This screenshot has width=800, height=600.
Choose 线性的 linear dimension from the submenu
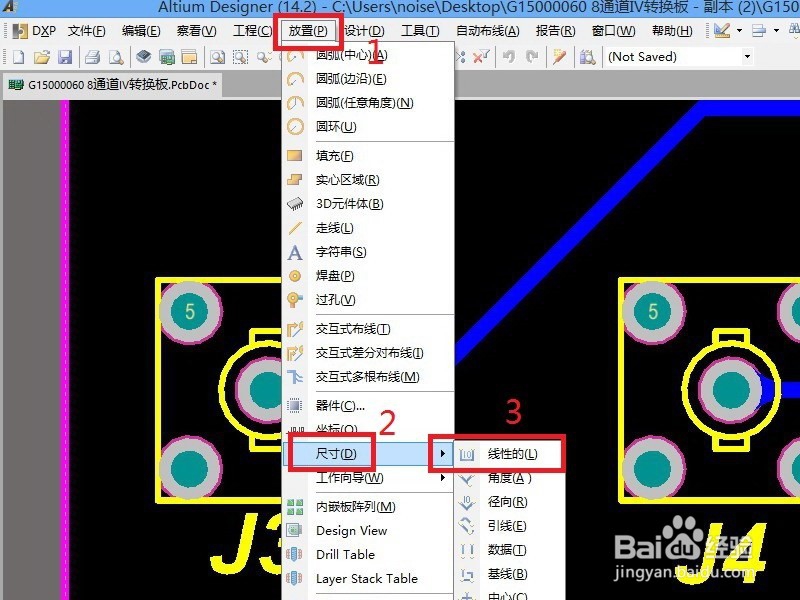[510, 453]
